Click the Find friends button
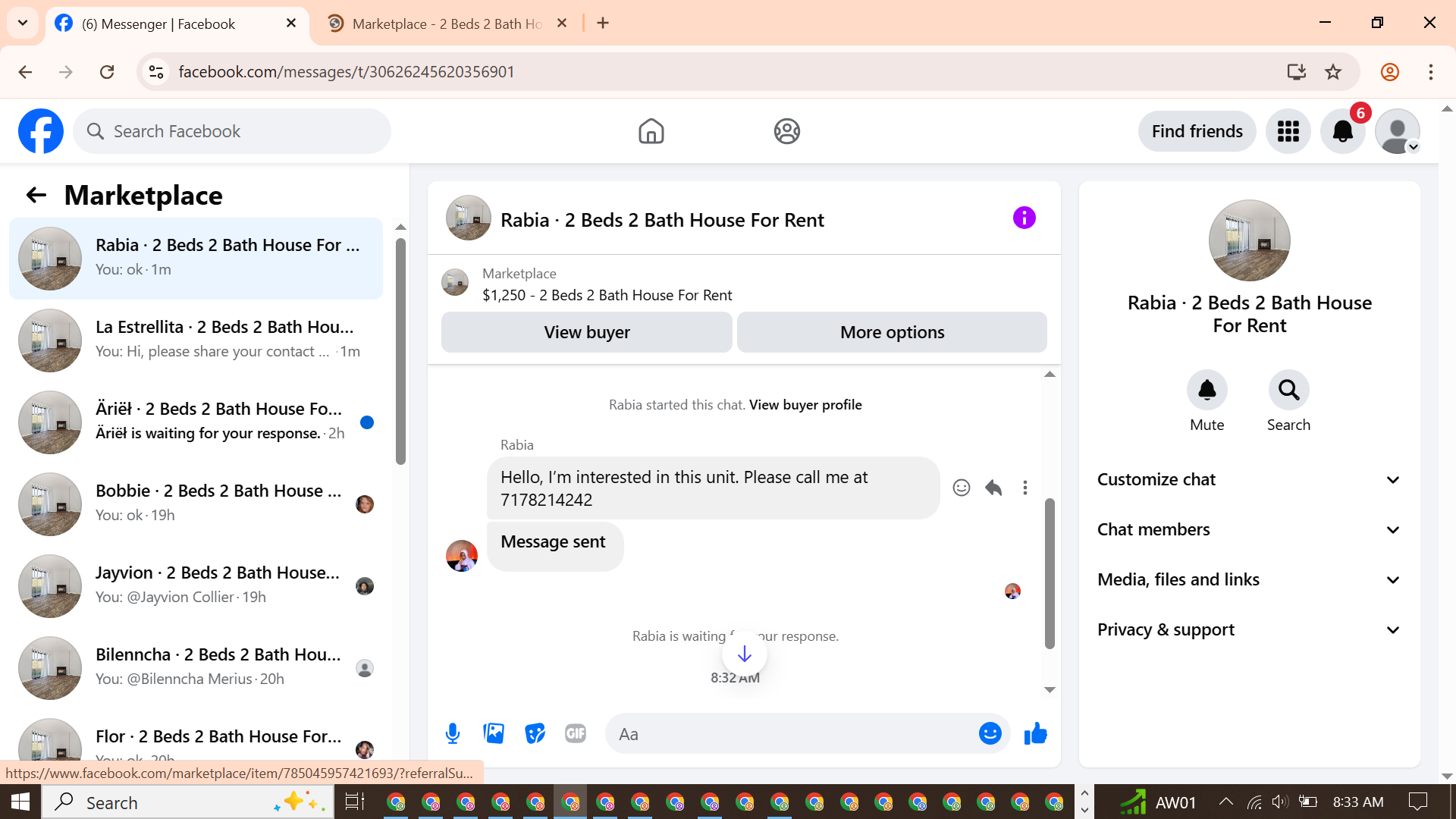Image resolution: width=1456 pixels, height=819 pixels. pyautogui.click(x=1197, y=131)
